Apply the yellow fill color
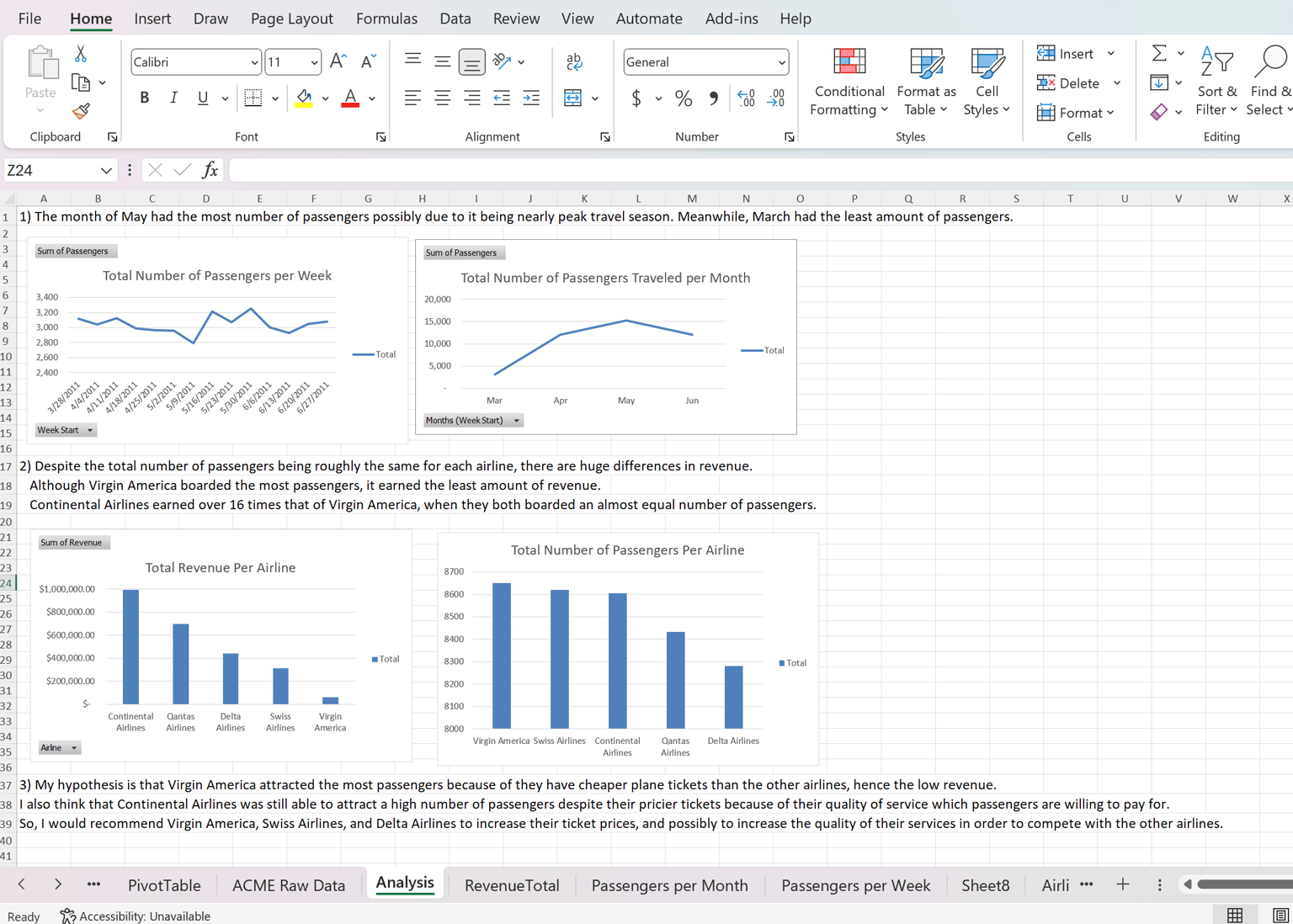Image resolution: width=1293 pixels, height=924 pixels. pos(304,98)
